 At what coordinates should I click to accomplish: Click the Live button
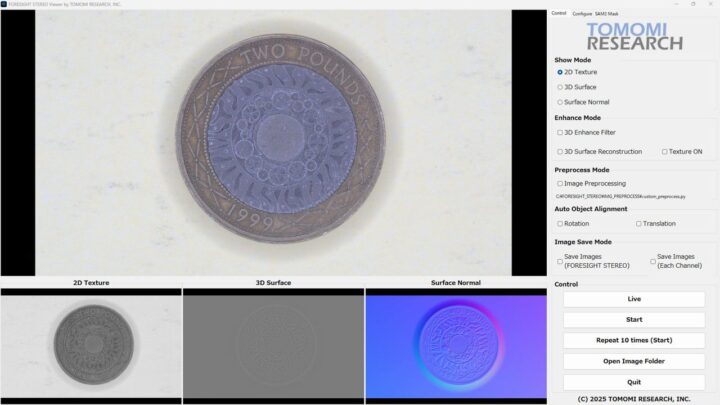tap(634, 299)
